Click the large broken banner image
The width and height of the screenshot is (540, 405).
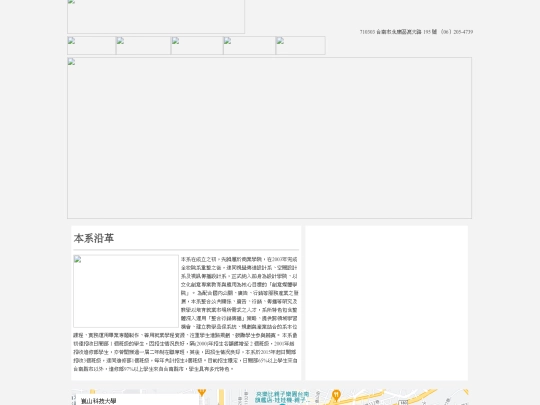pos(269,138)
